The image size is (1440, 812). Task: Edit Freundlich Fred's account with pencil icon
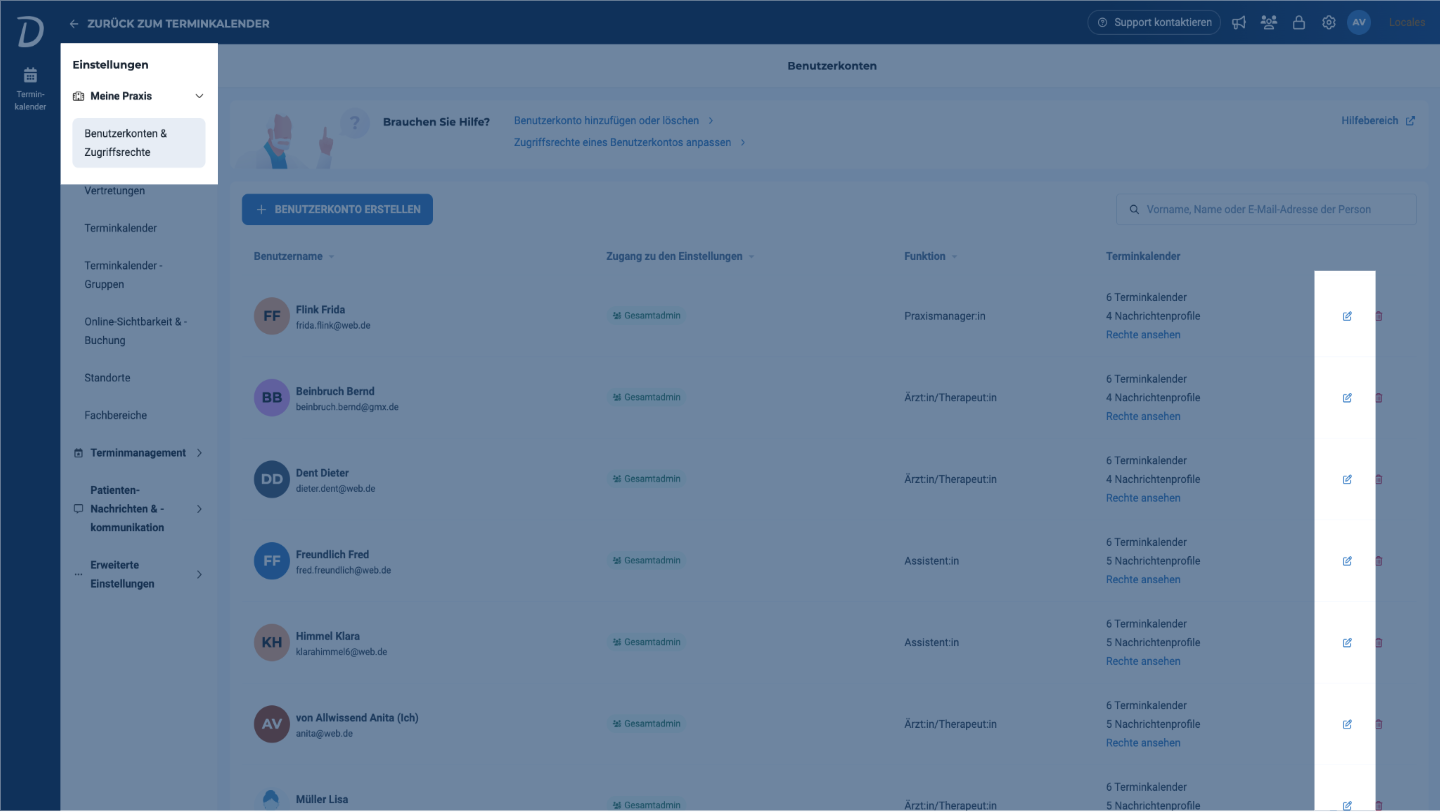pyautogui.click(x=1347, y=561)
